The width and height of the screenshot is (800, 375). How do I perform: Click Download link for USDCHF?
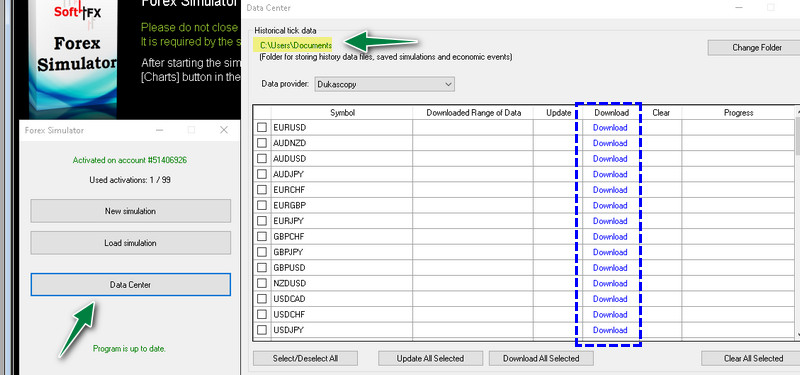tap(610, 314)
